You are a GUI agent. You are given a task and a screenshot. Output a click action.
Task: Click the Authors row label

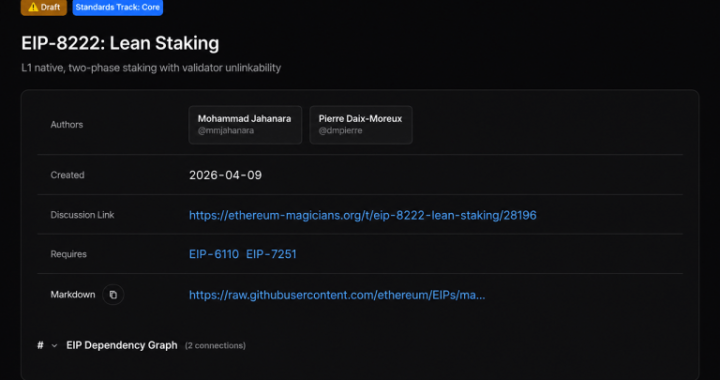point(67,125)
